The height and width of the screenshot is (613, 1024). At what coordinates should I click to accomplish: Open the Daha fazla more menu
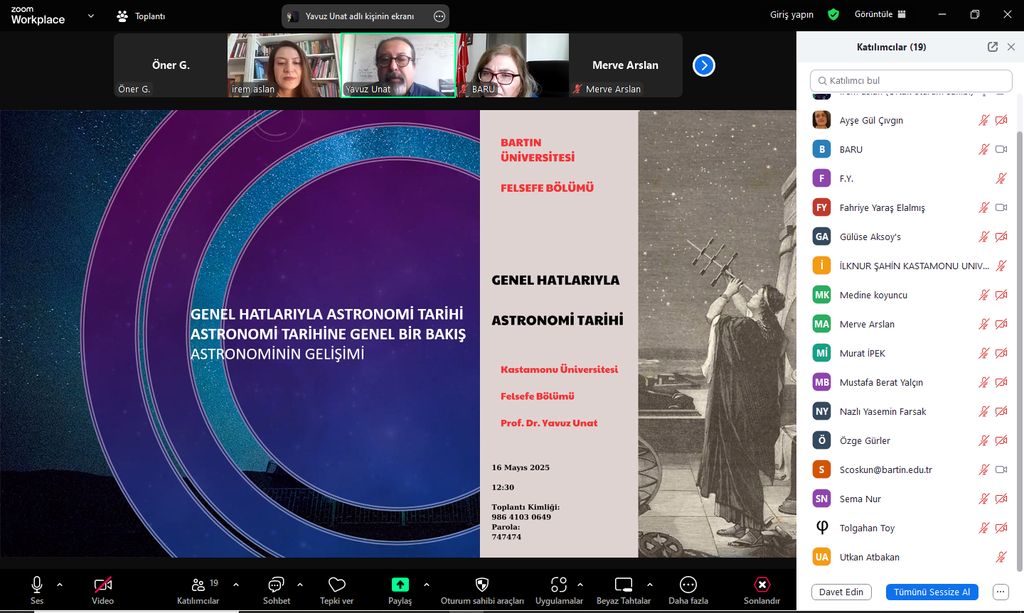(688, 589)
